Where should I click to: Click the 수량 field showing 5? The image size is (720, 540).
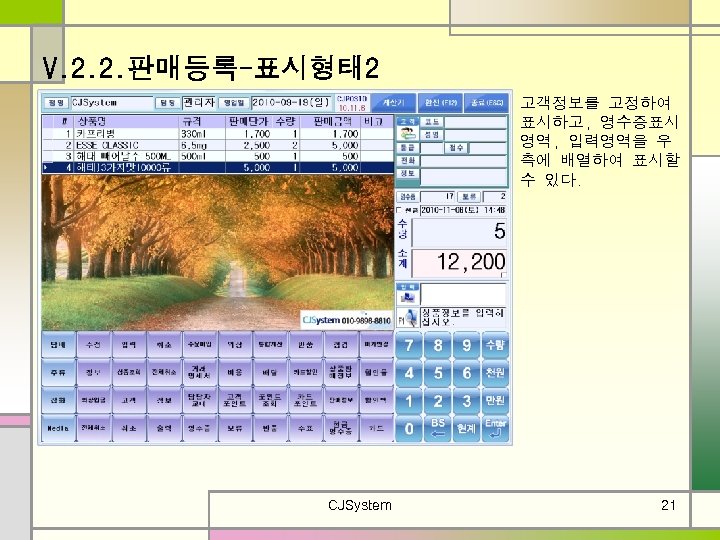point(459,232)
